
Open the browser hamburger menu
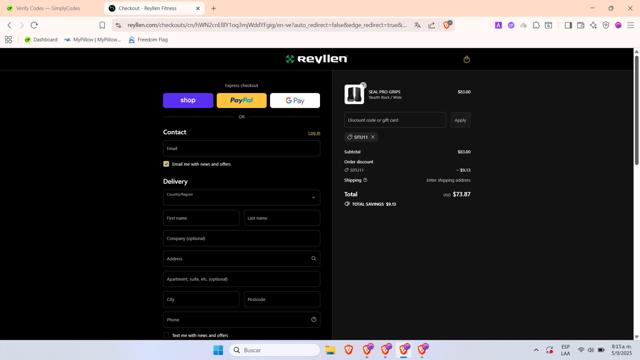click(x=631, y=25)
